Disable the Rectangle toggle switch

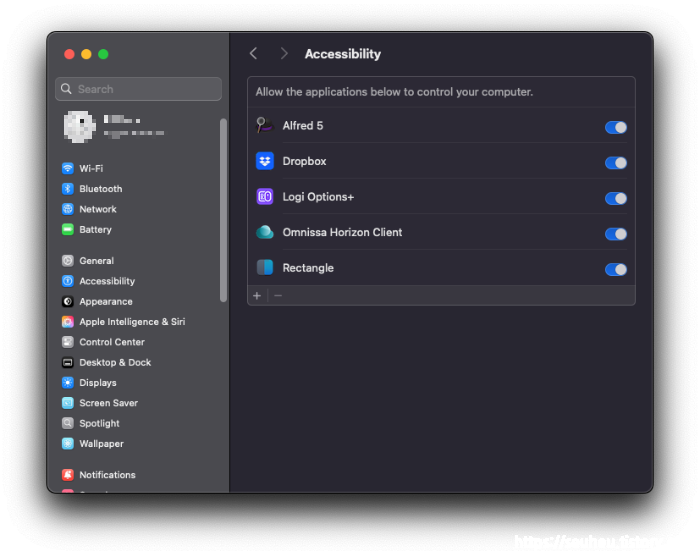[616, 270]
